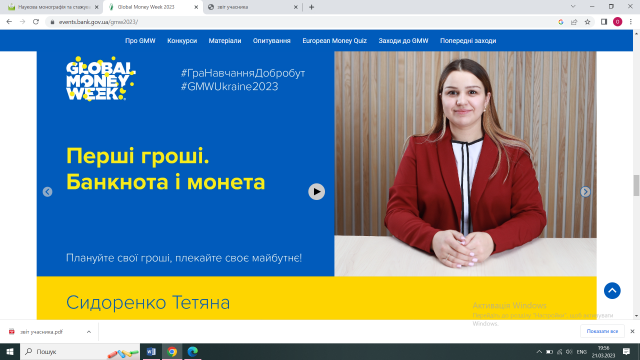
Task: Open the 'Матеріали' menu item
Action: click(x=225, y=41)
